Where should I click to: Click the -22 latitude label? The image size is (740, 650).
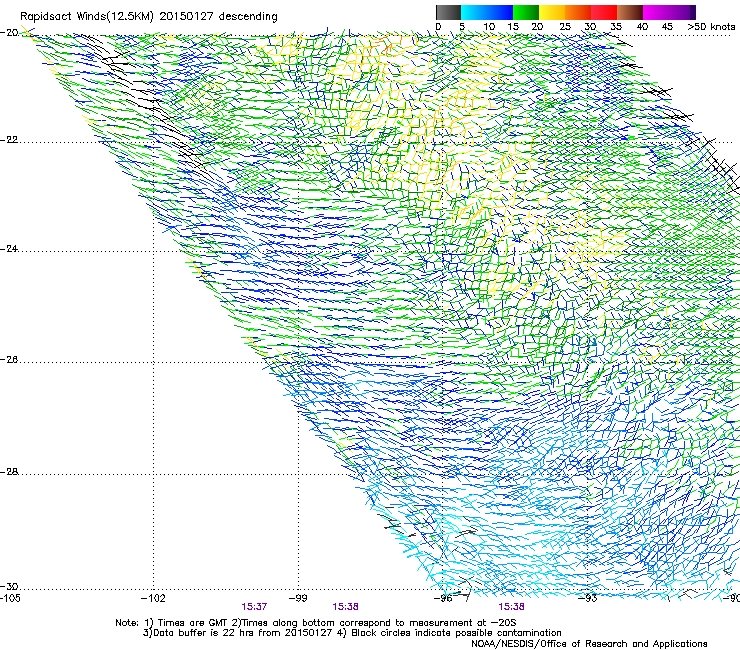click(9, 140)
